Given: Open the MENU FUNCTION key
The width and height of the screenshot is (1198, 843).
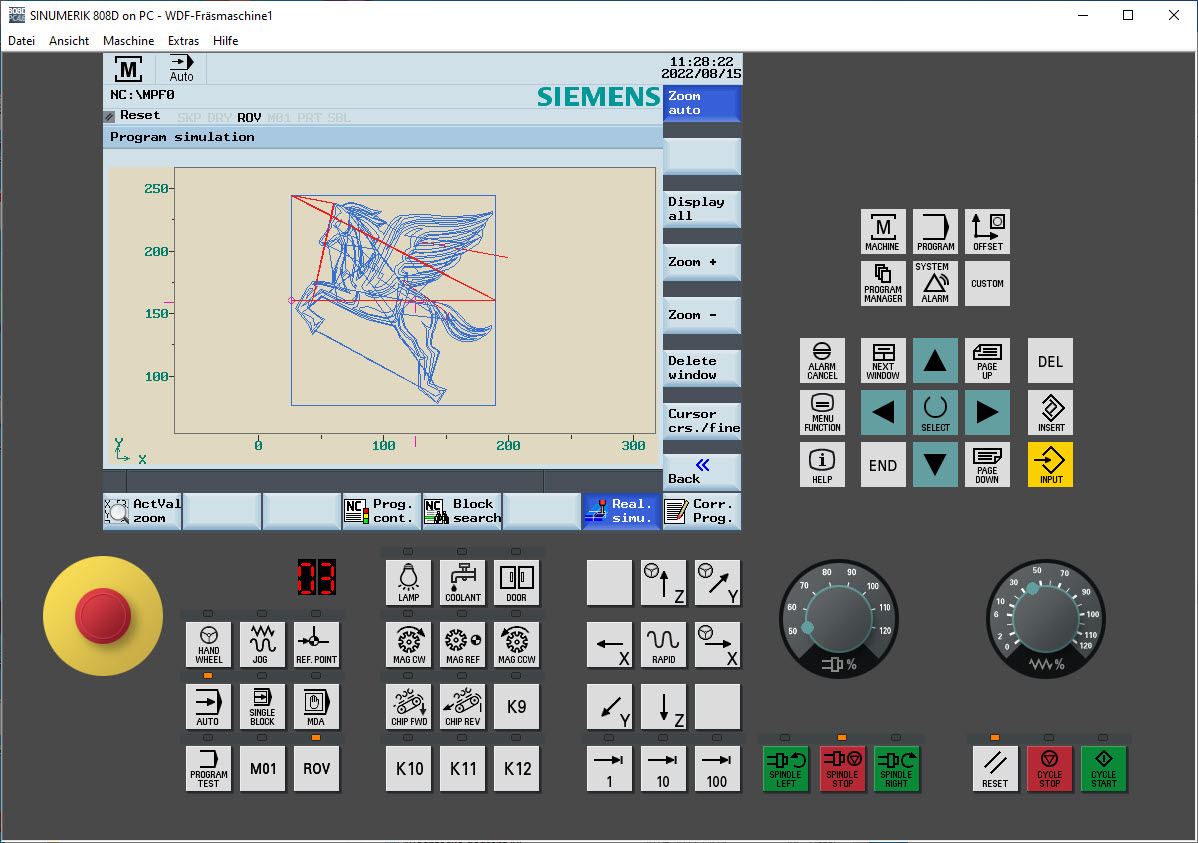Looking at the screenshot, I should (x=822, y=413).
